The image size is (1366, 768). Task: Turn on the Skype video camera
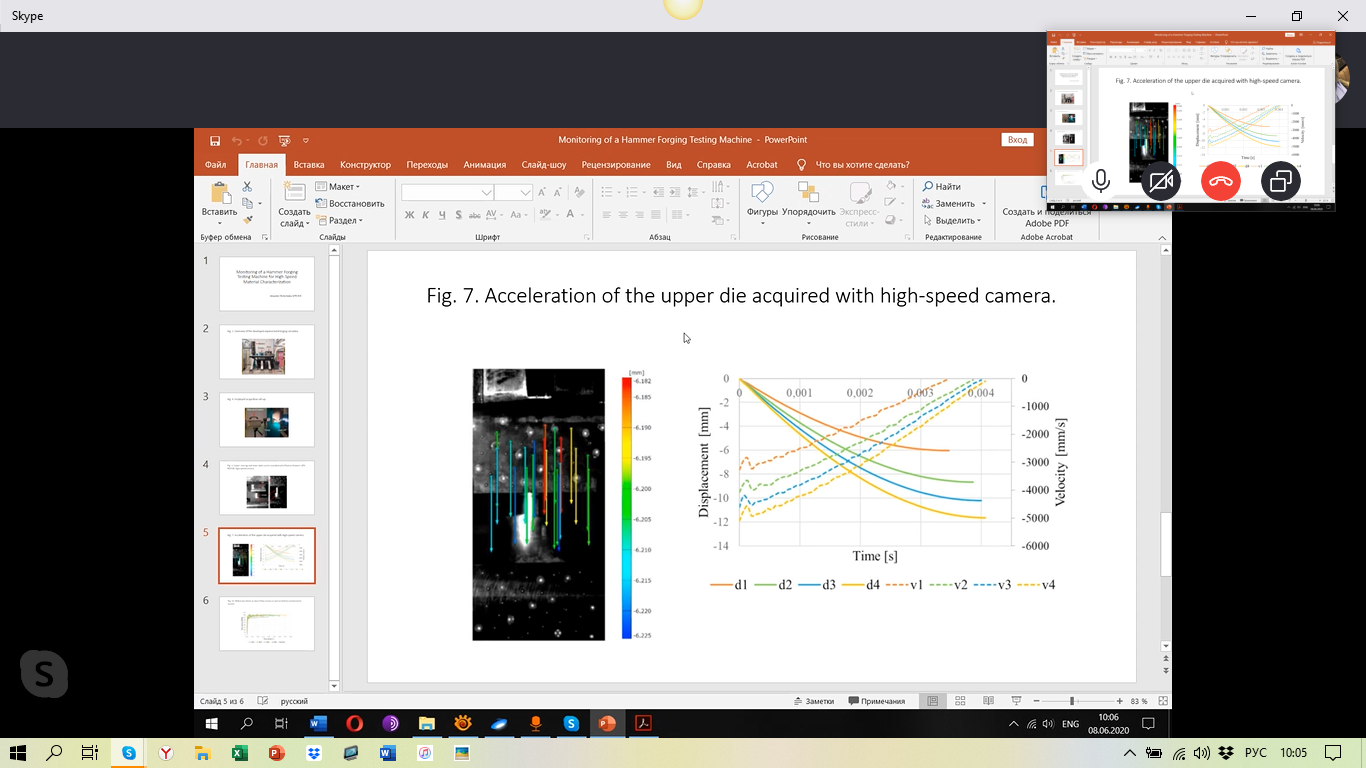(1161, 181)
